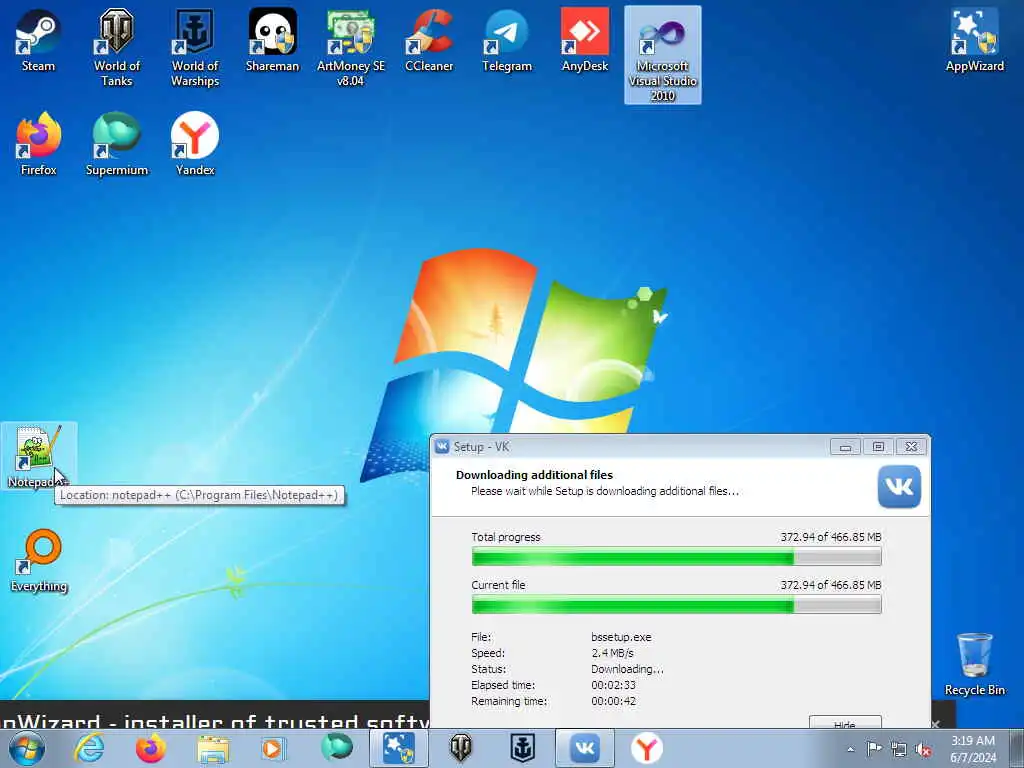Click the muted volume tray icon
Screen dimensions: 1024x768
click(x=923, y=749)
